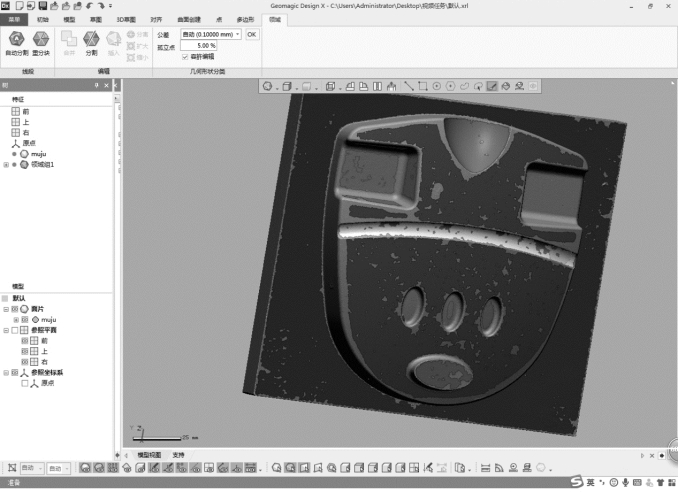Screen dimensions: 678x492
Task: Switch to the 多边形 ribbon tab
Action: [245, 19]
